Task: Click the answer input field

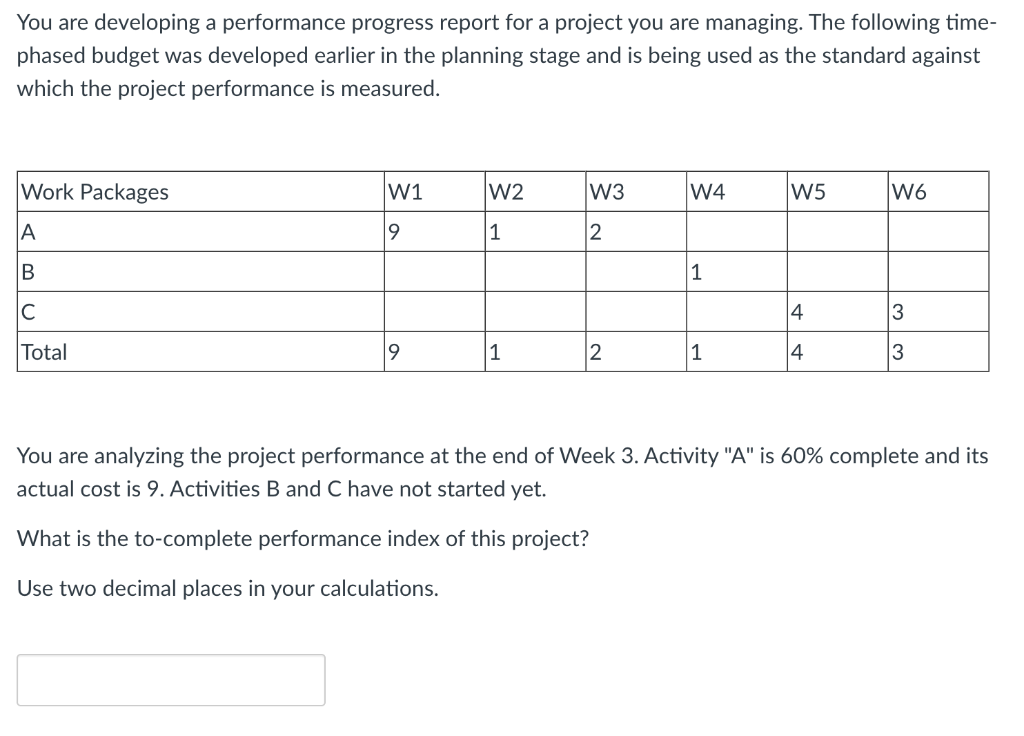Action: (170, 679)
